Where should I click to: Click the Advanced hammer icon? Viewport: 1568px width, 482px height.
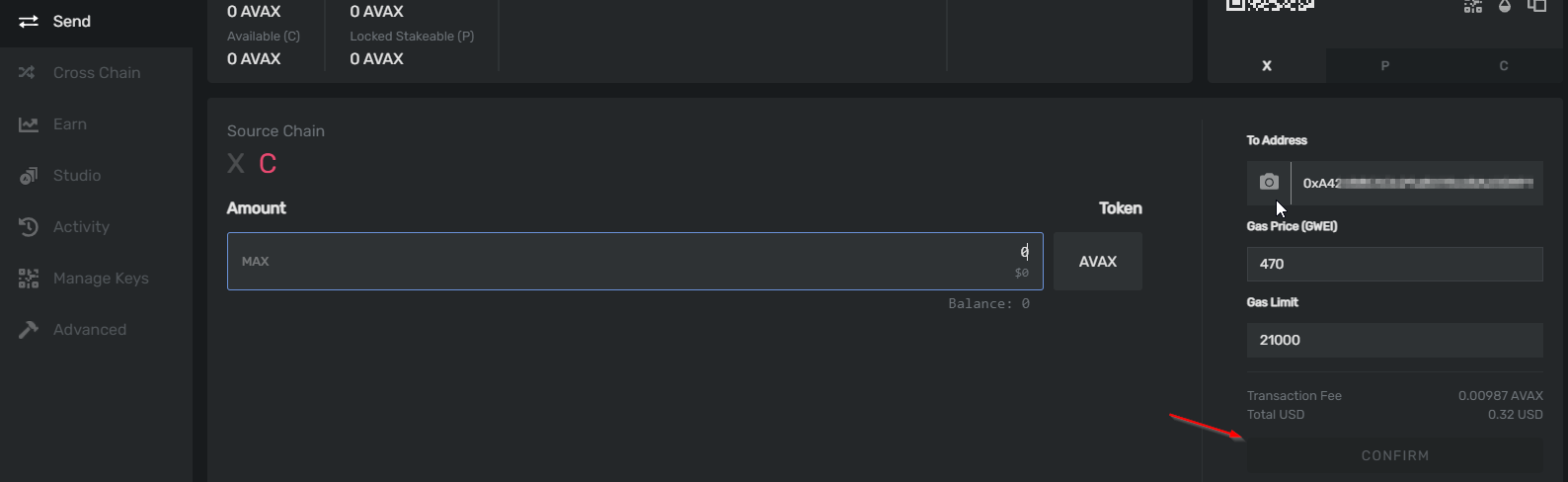point(29,330)
